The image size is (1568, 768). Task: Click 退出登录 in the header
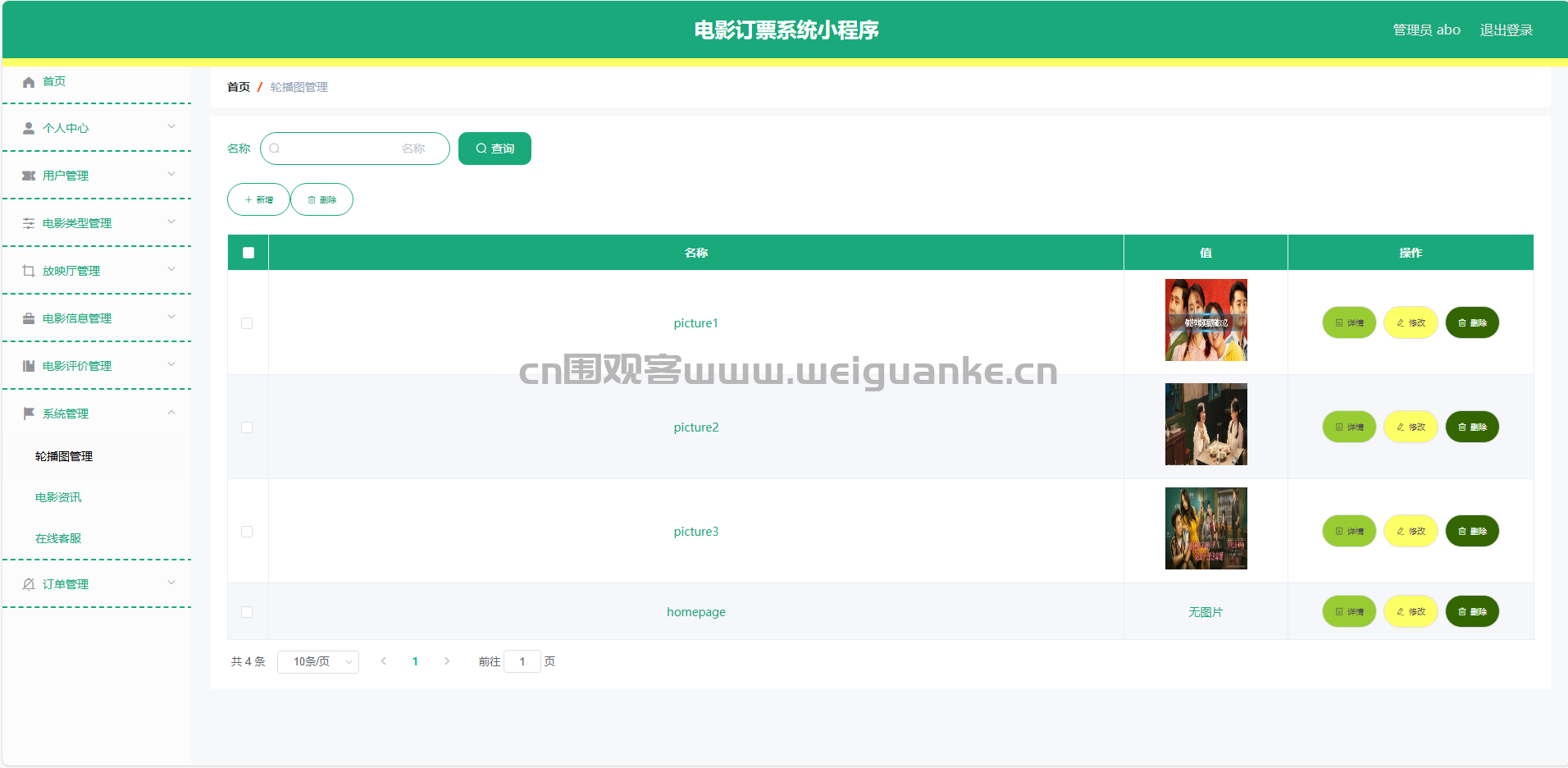[x=1506, y=30]
